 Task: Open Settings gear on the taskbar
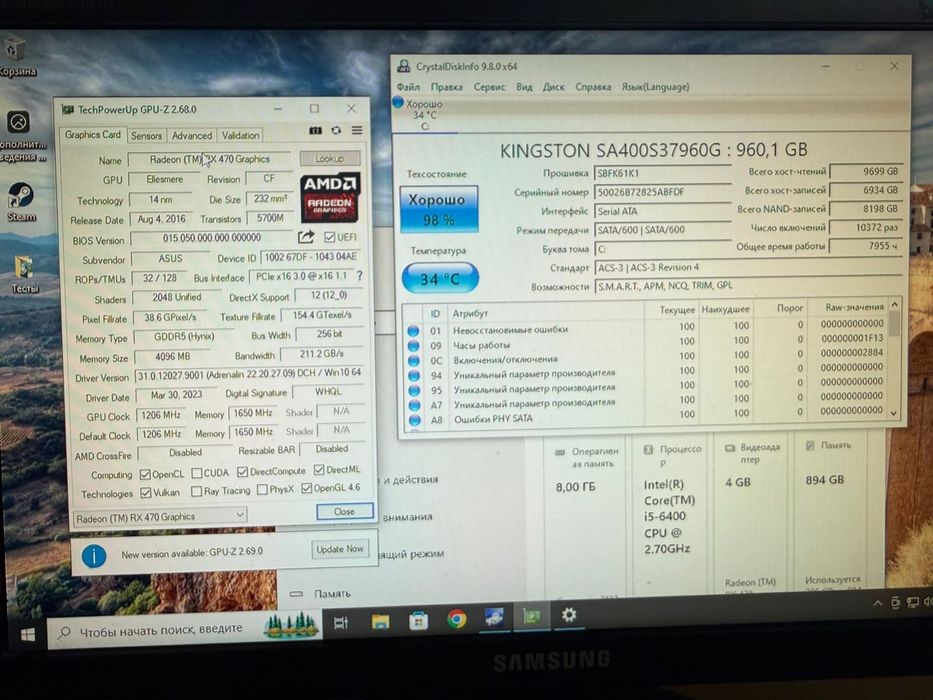coord(569,614)
